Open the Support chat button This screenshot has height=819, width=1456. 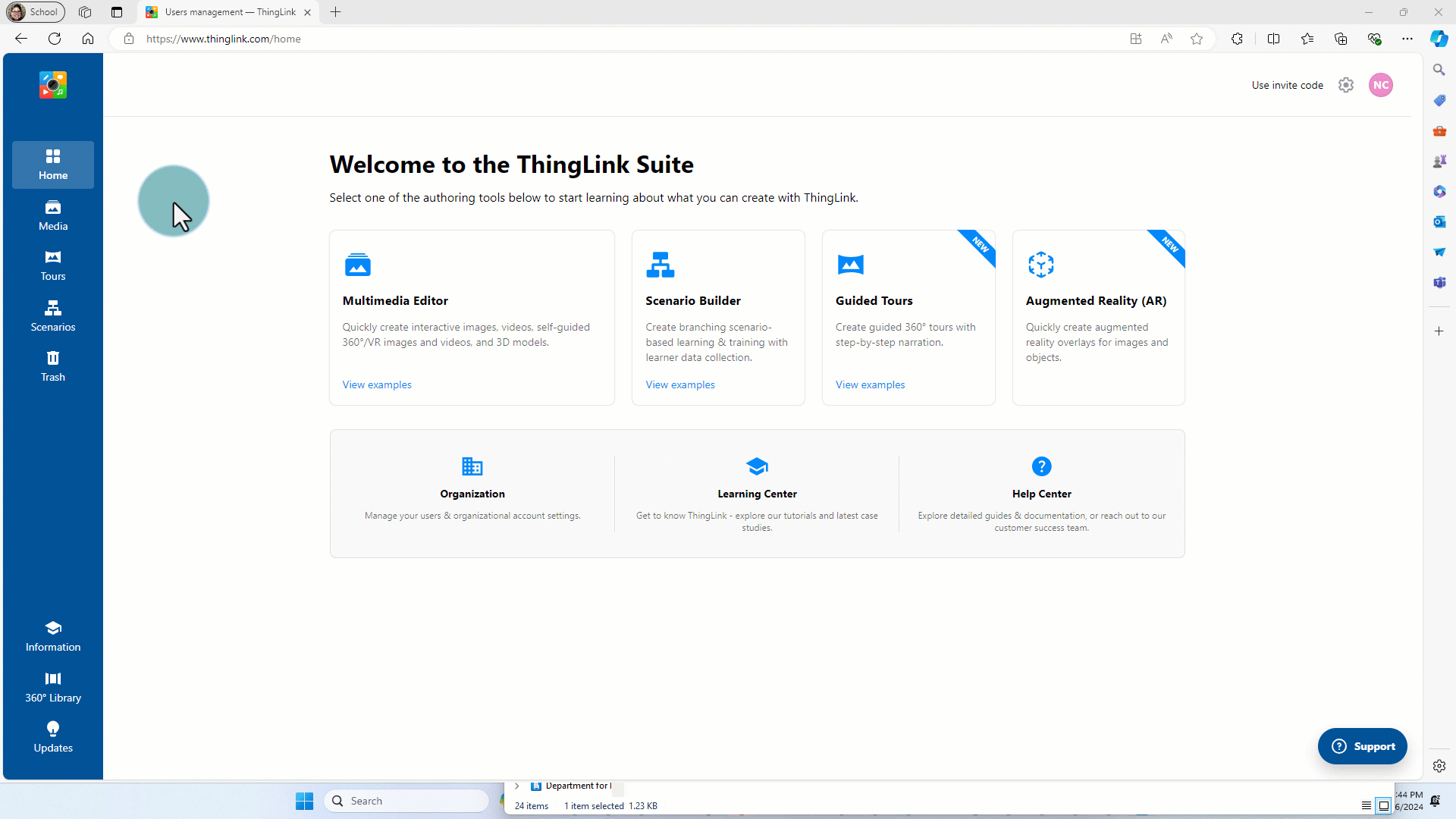pyautogui.click(x=1362, y=746)
